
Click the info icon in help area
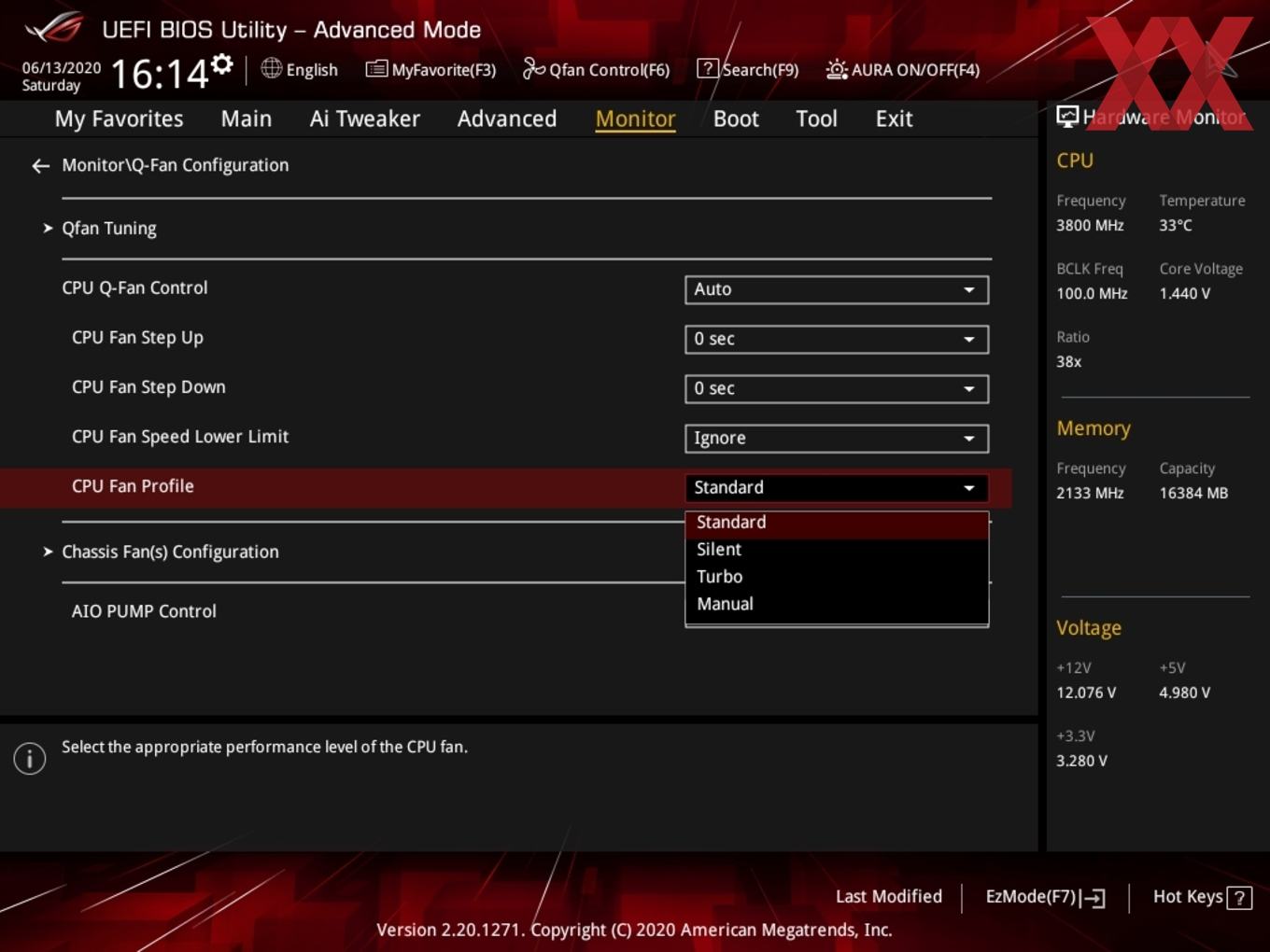30,758
